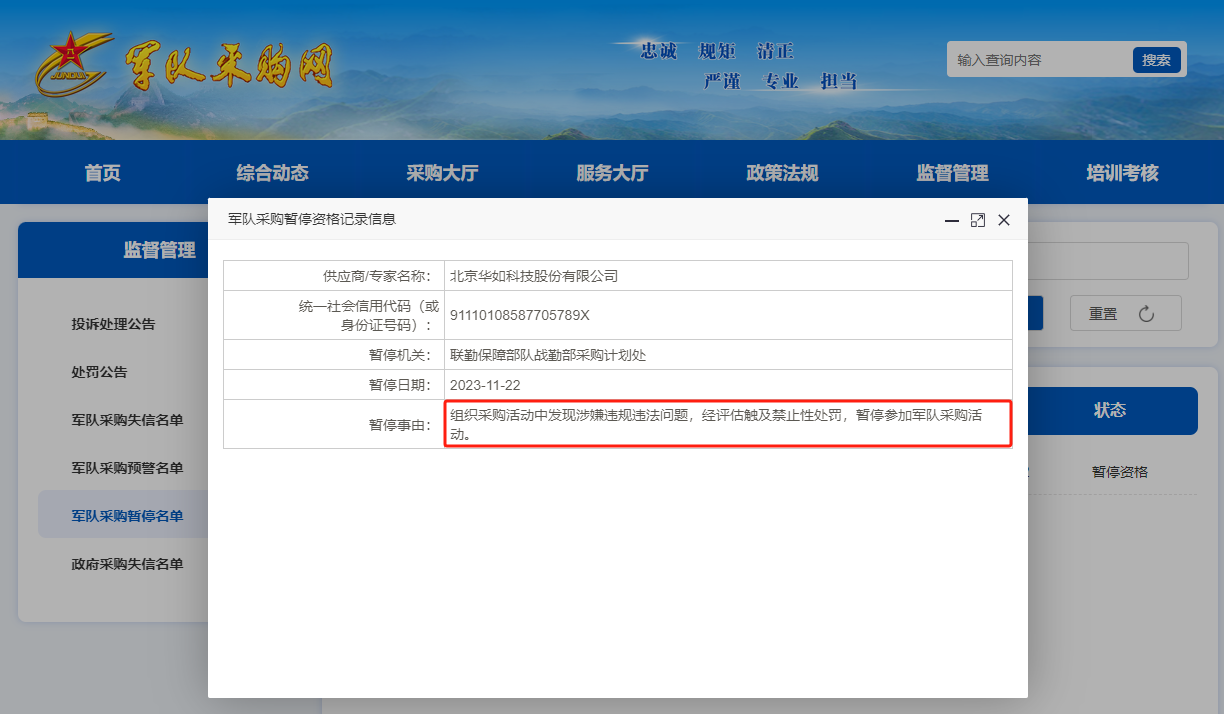
Task: Select 军队采购预警名单 in sidebar
Action: 127,468
